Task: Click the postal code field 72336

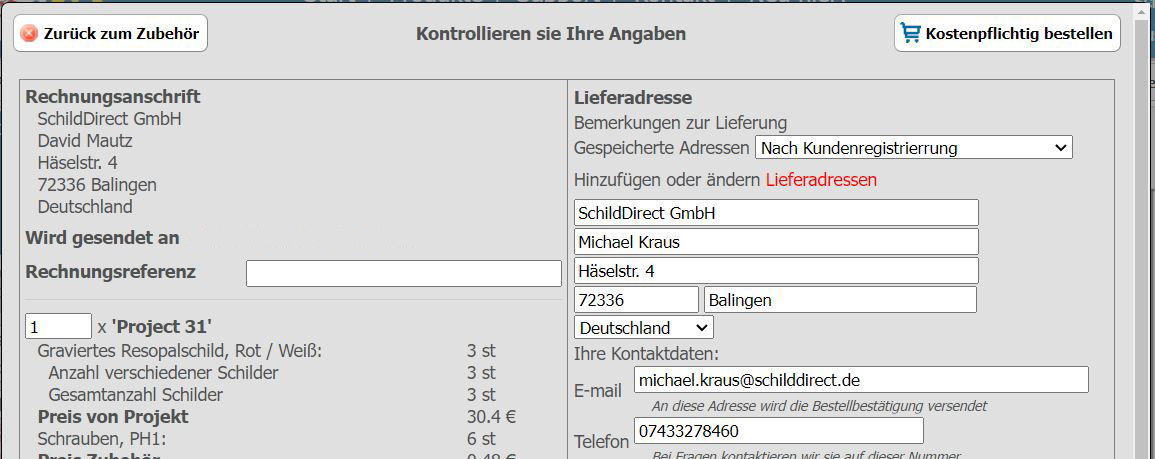Action: 636,300
